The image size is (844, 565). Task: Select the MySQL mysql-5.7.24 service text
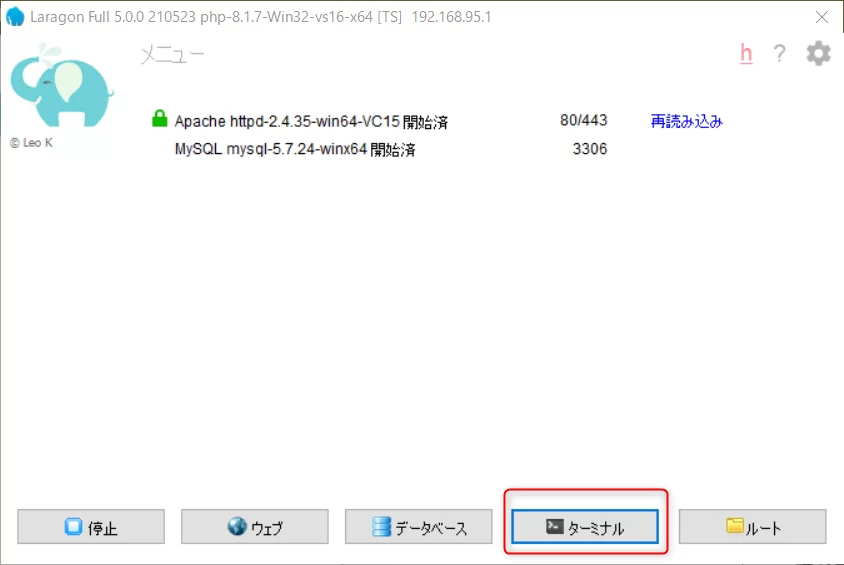pyautogui.click(x=295, y=149)
